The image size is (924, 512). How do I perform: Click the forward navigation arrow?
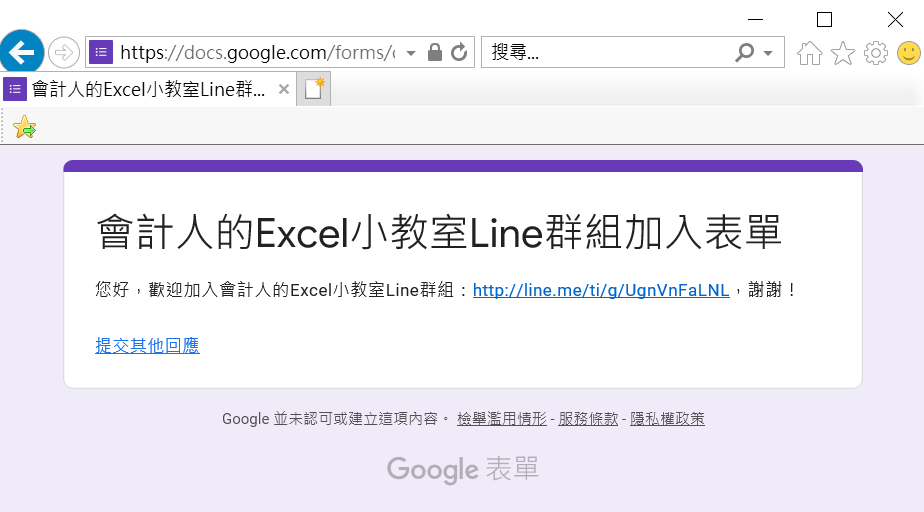[x=64, y=52]
